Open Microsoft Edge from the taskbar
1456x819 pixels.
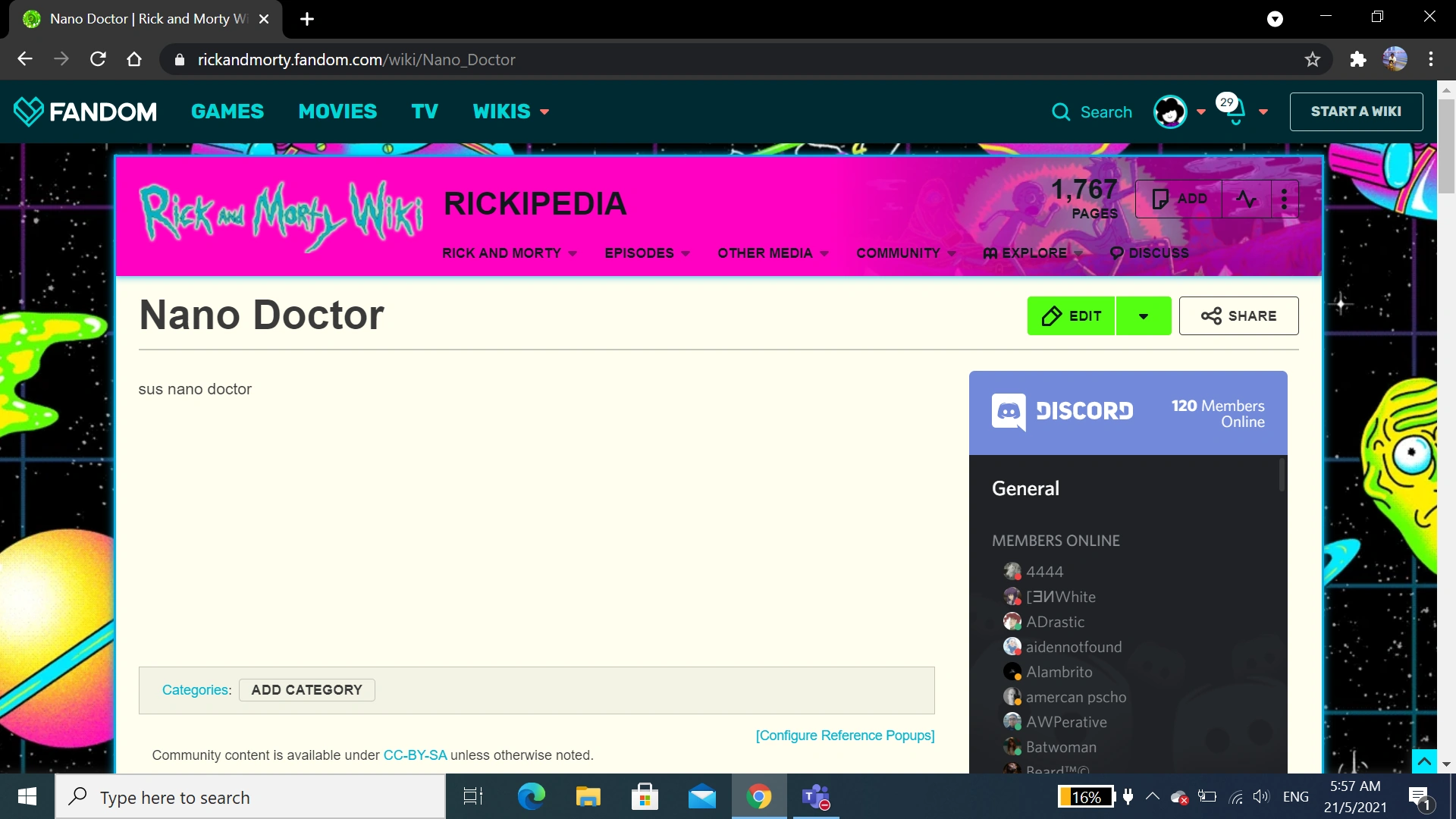pyautogui.click(x=531, y=797)
